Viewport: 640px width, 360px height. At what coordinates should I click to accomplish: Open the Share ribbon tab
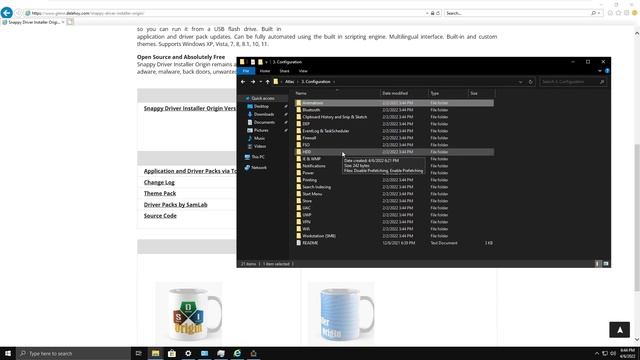(284, 71)
